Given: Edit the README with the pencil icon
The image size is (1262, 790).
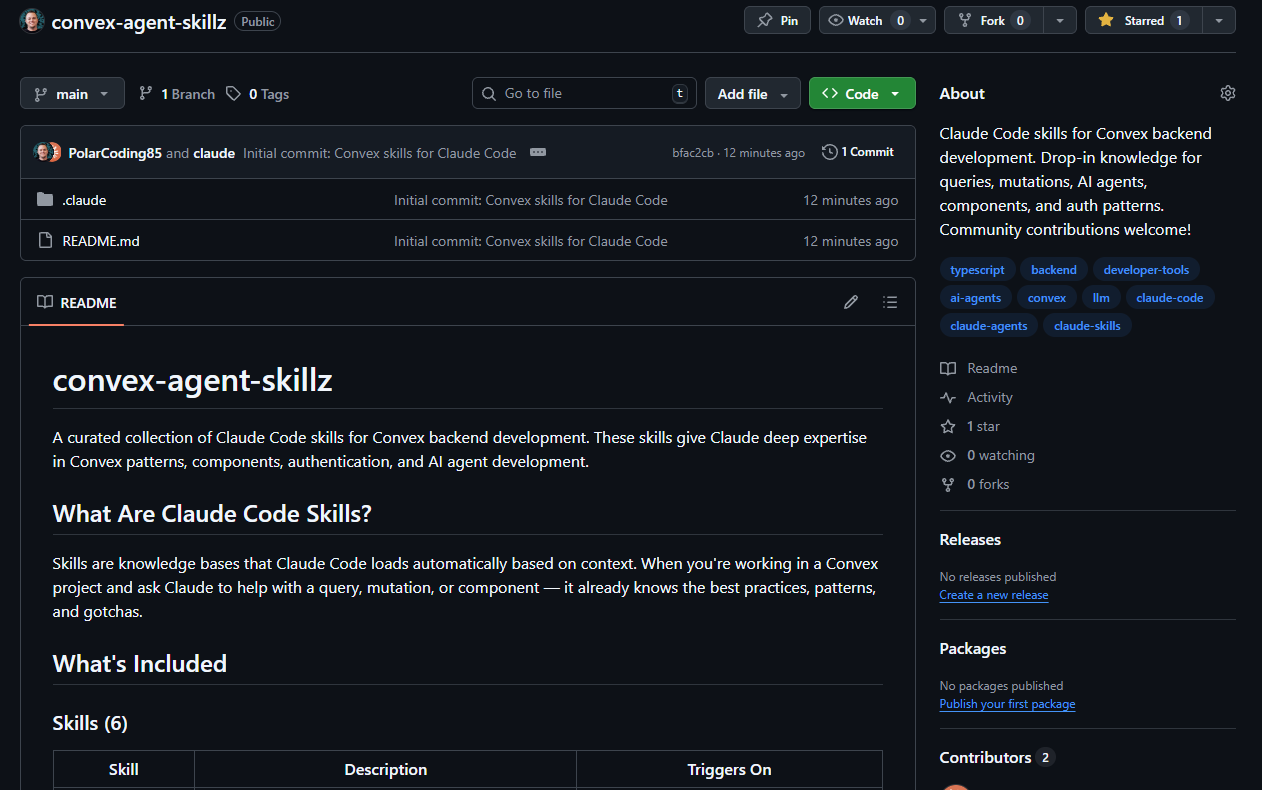Looking at the screenshot, I should (851, 301).
